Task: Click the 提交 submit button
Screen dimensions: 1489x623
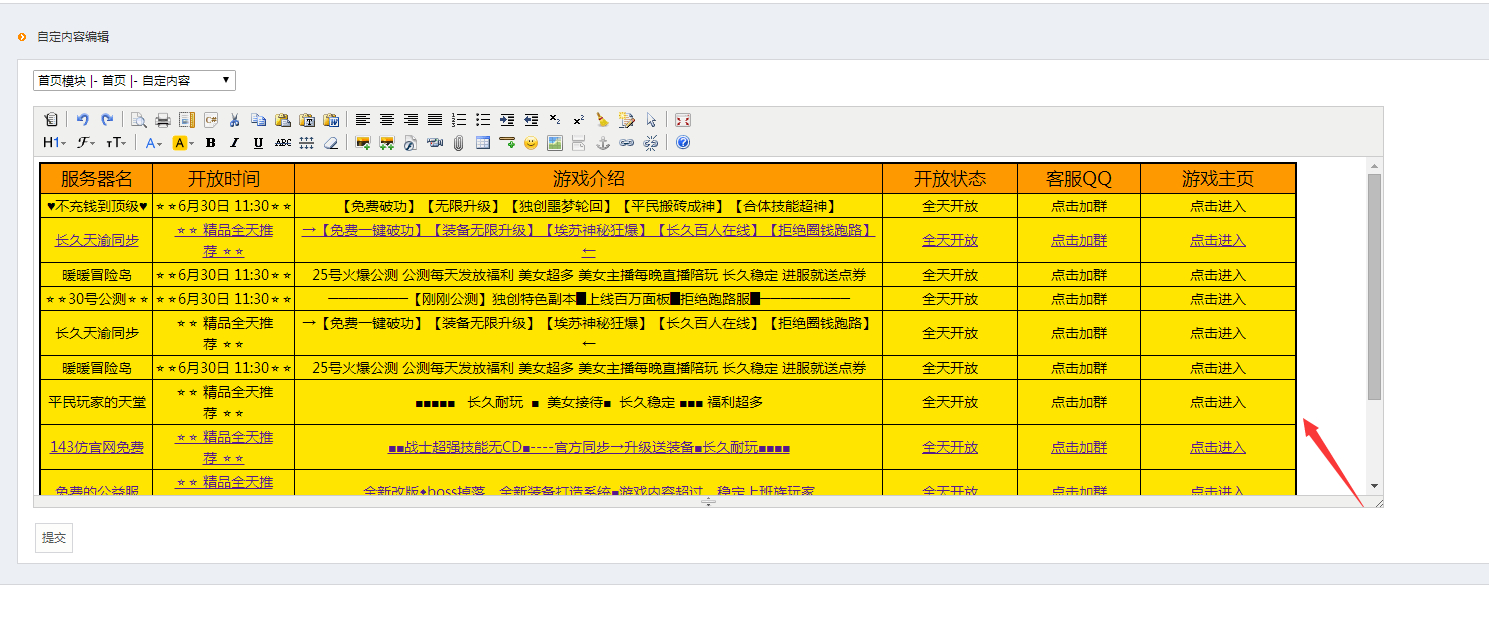Action: 53,537
